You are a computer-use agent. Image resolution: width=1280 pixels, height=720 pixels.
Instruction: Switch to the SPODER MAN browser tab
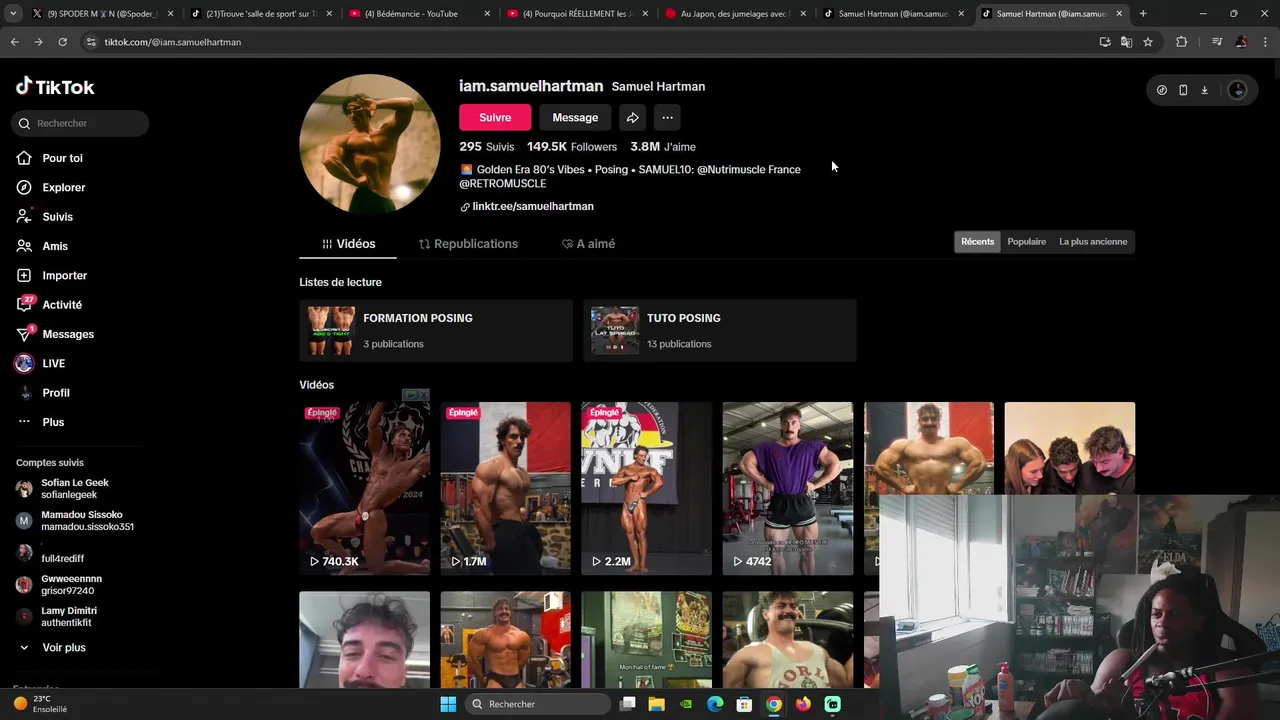point(103,14)
